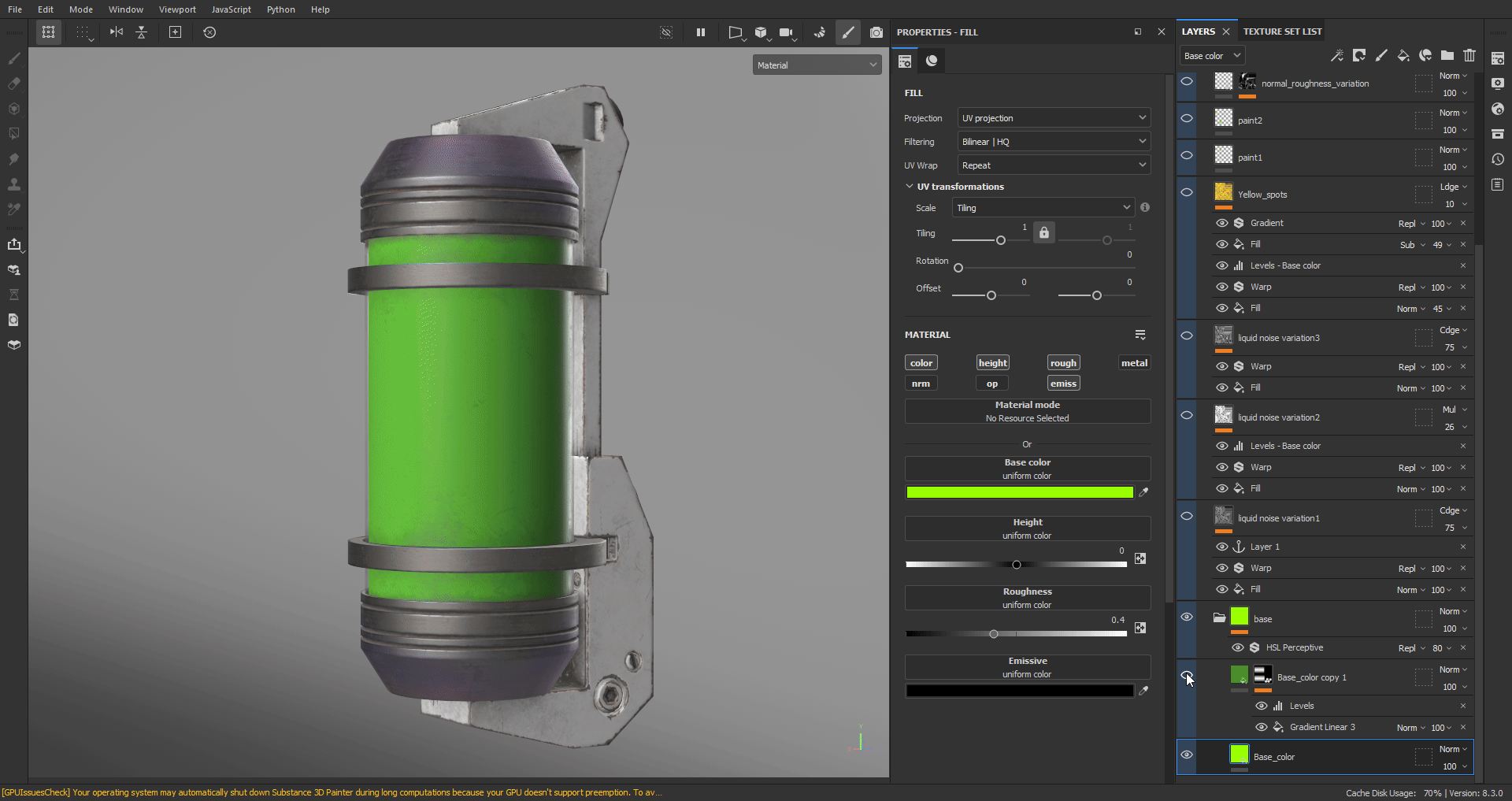Click the tiling lock icon
The height and width of the screenshot is (801, 1512).
(x=1043, y=232)
